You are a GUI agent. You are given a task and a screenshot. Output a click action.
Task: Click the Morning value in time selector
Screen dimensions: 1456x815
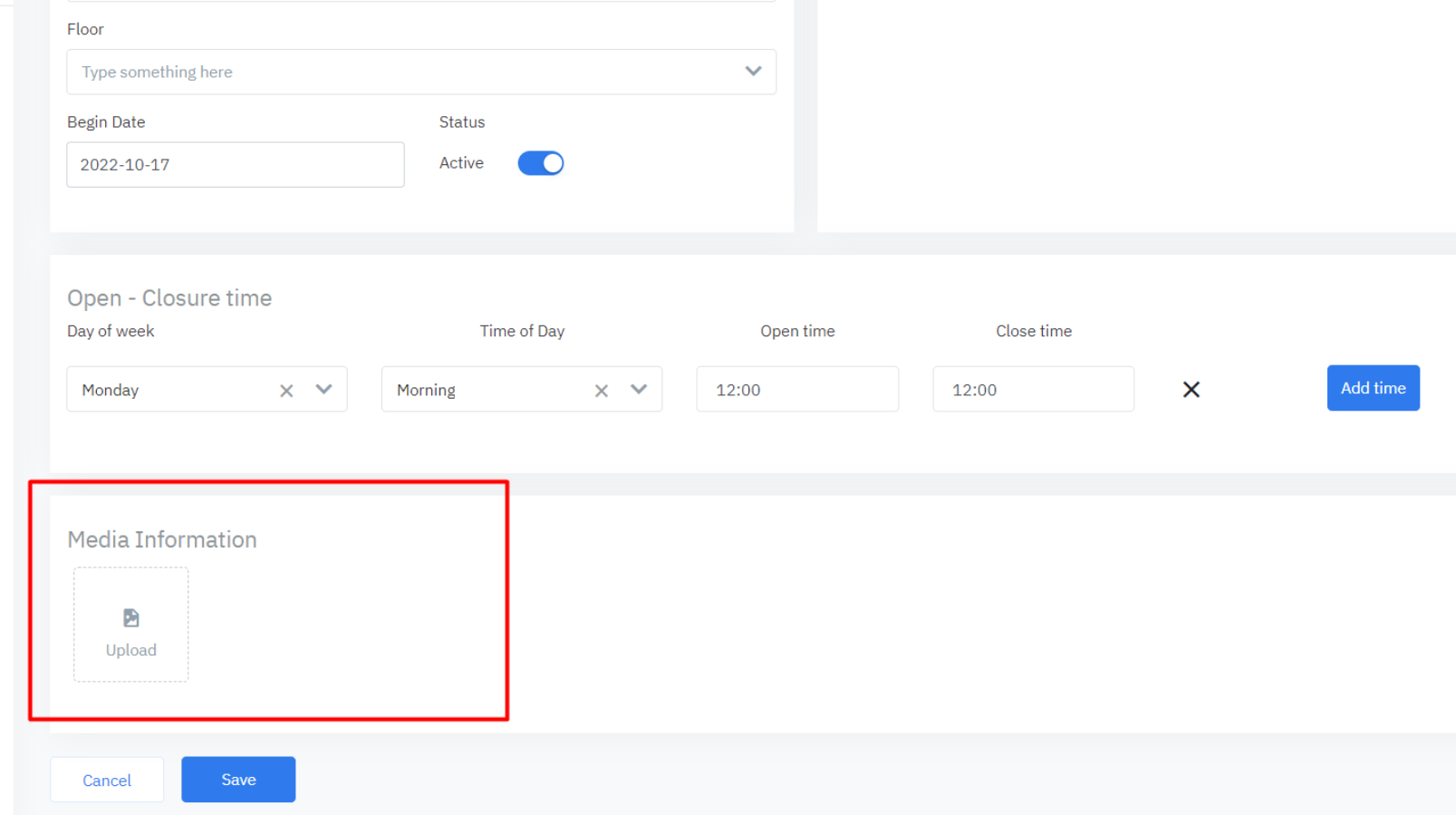[x=426, y=391]
